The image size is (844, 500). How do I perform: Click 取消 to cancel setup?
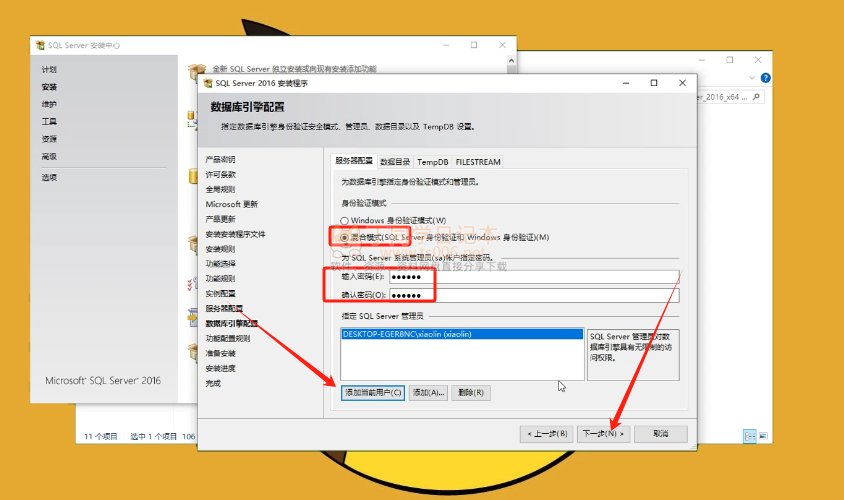click(661, 434)
